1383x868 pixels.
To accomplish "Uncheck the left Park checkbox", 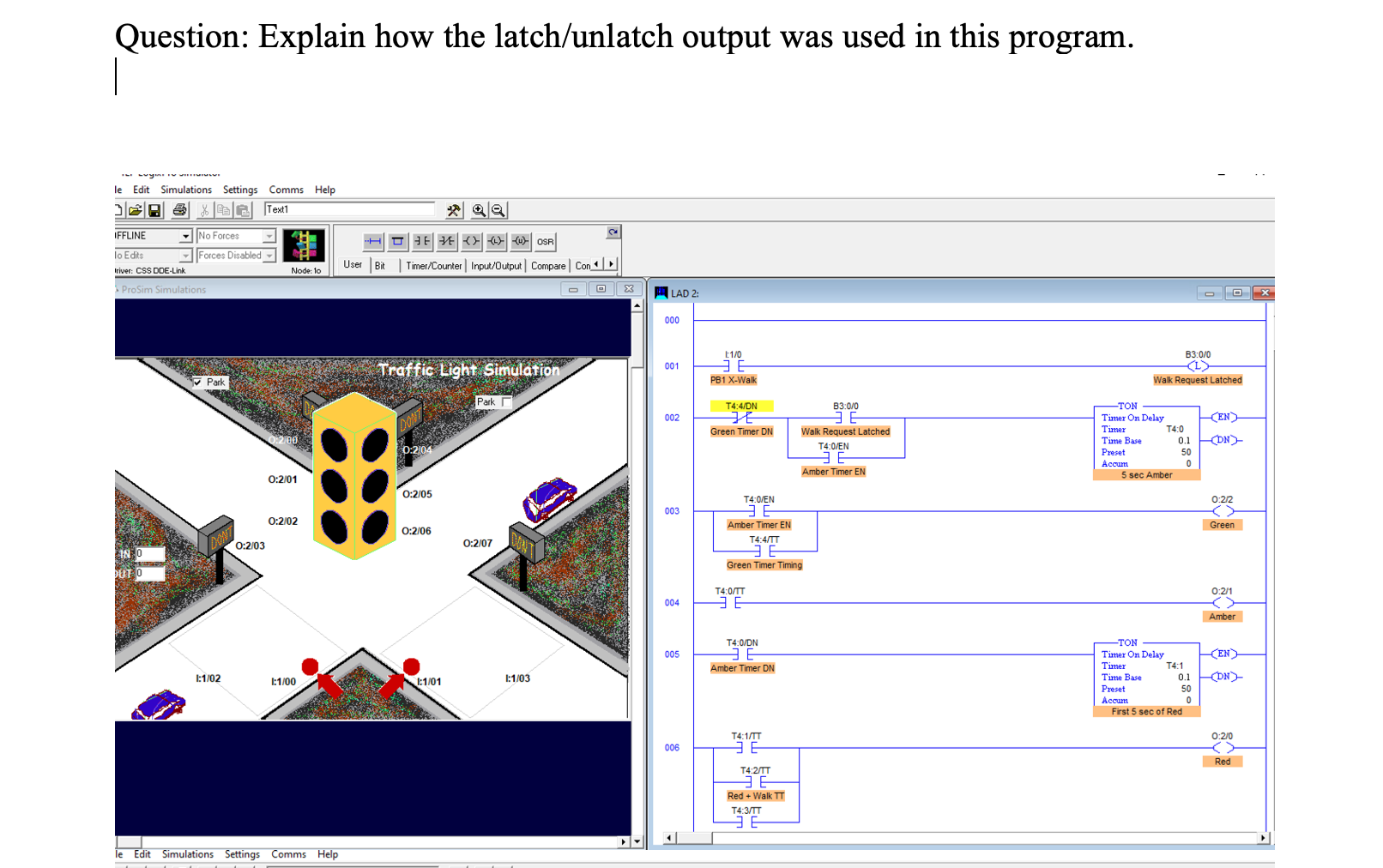I will pos(198,383).
